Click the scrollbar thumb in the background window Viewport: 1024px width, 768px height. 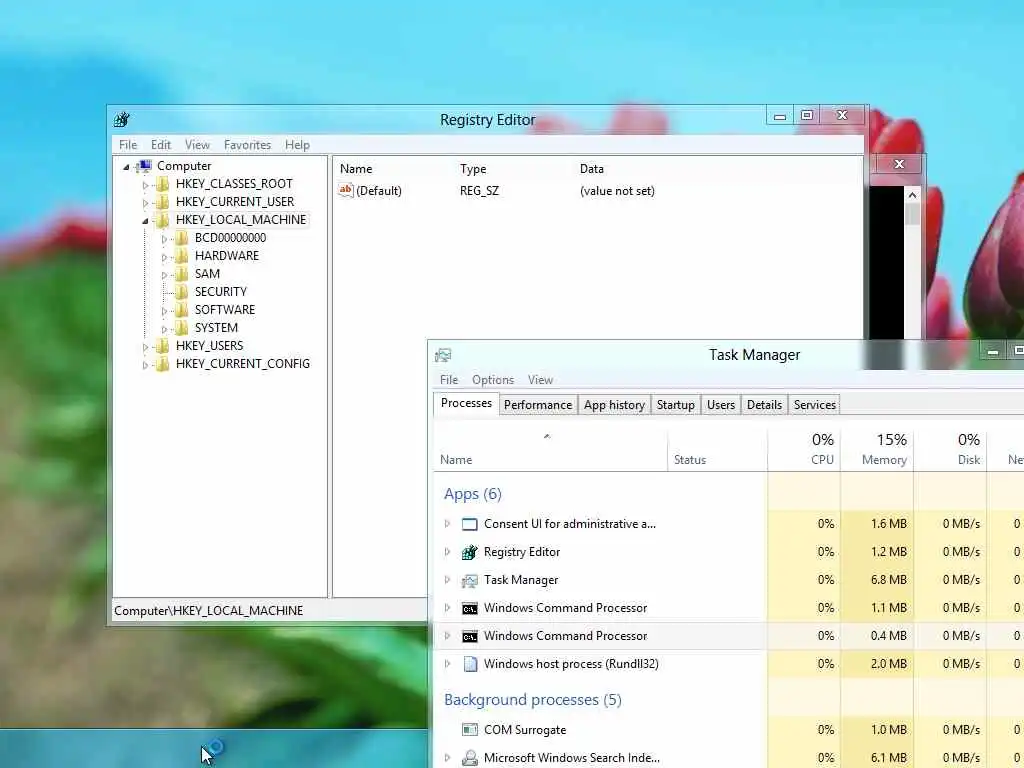[x=912, y=214]
